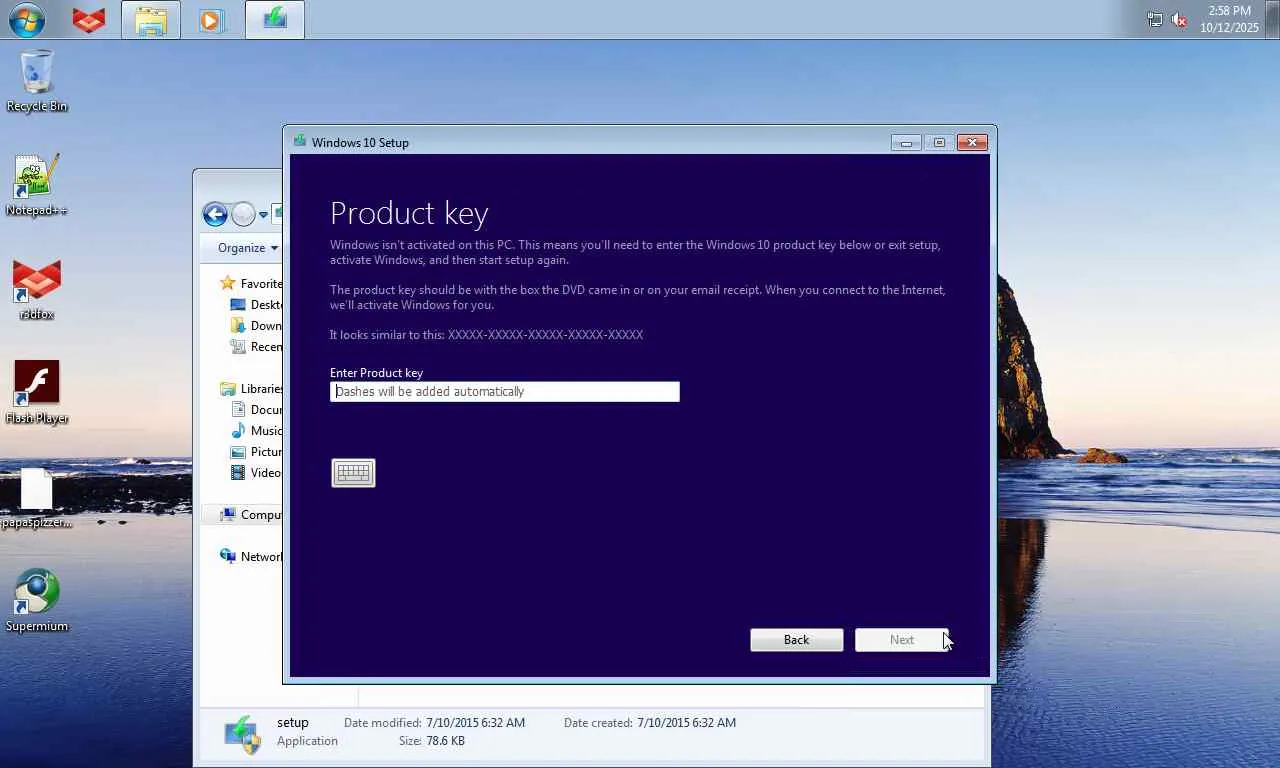Open Pictures library in Explorer sidebar
This screenshot has width=1280, height=768.
256,452
